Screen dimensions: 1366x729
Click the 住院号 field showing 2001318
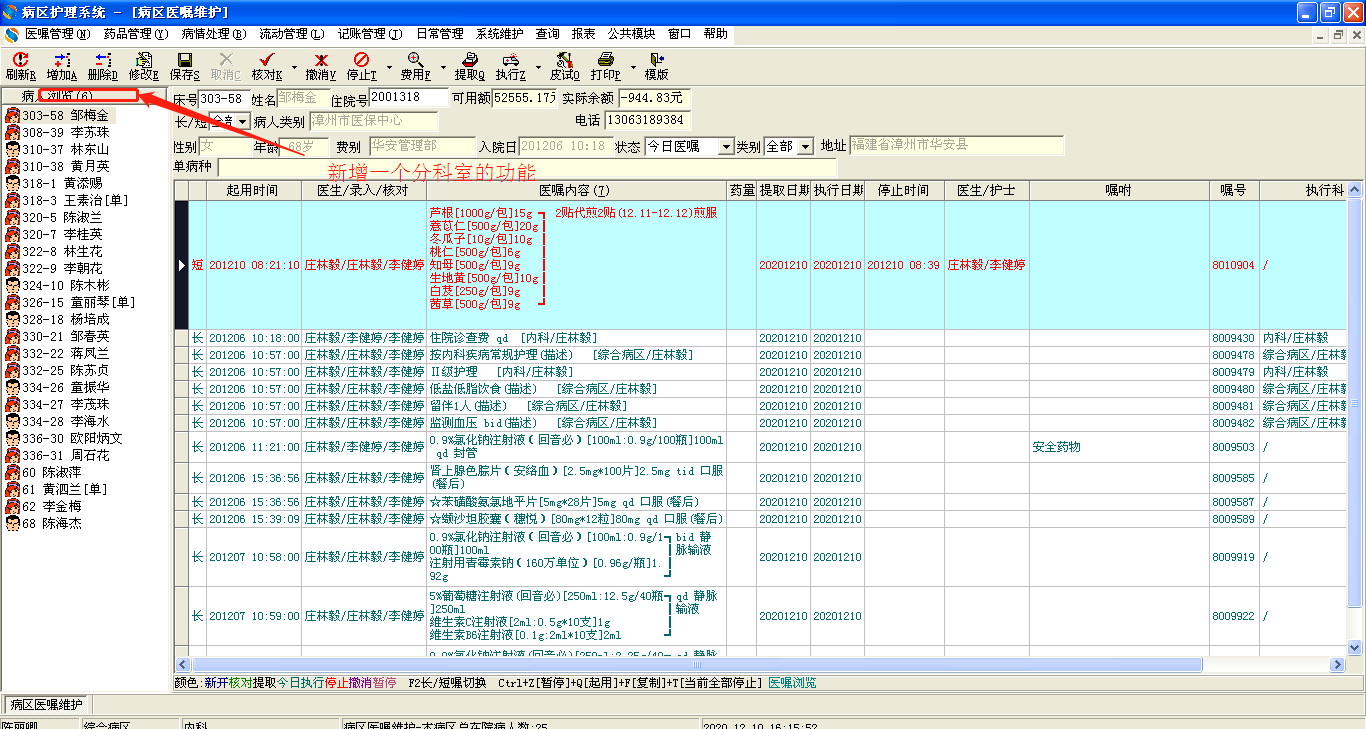point(409,98)
